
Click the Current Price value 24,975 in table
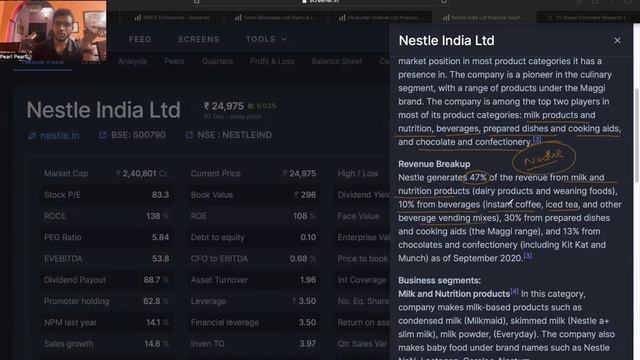tap(299, 173)
